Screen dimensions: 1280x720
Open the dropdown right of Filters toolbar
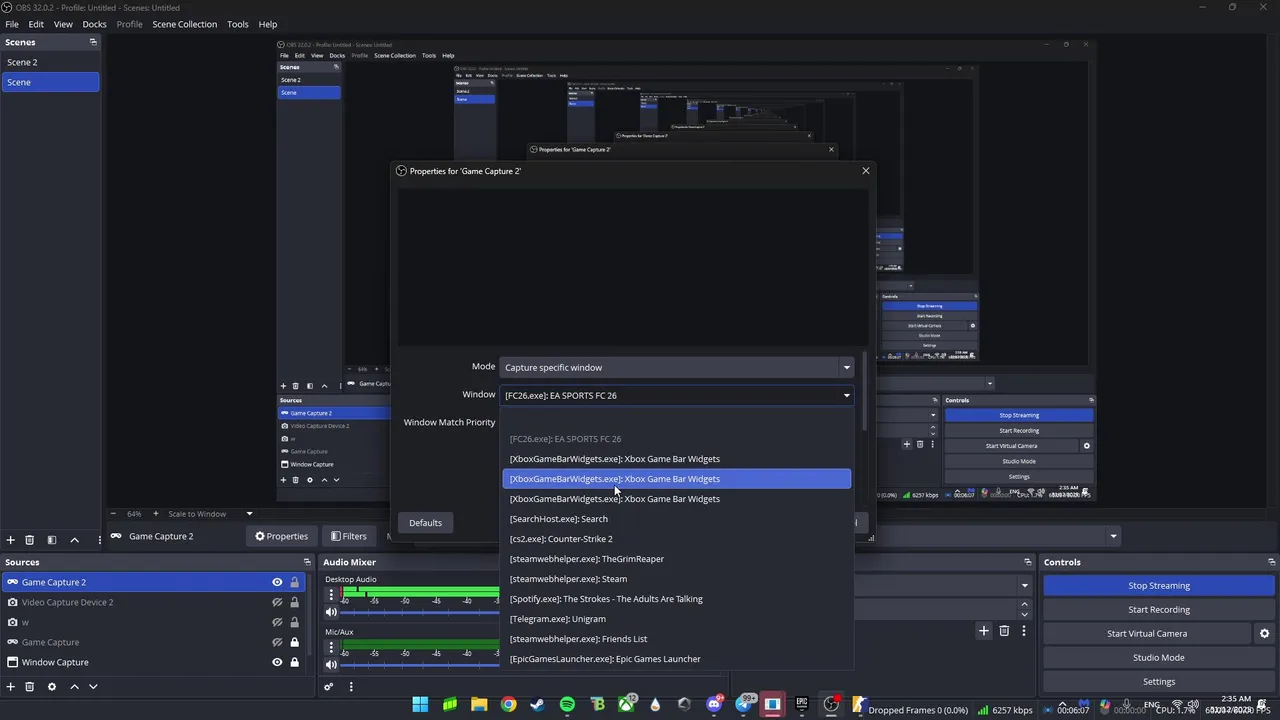coord(1113,537)
